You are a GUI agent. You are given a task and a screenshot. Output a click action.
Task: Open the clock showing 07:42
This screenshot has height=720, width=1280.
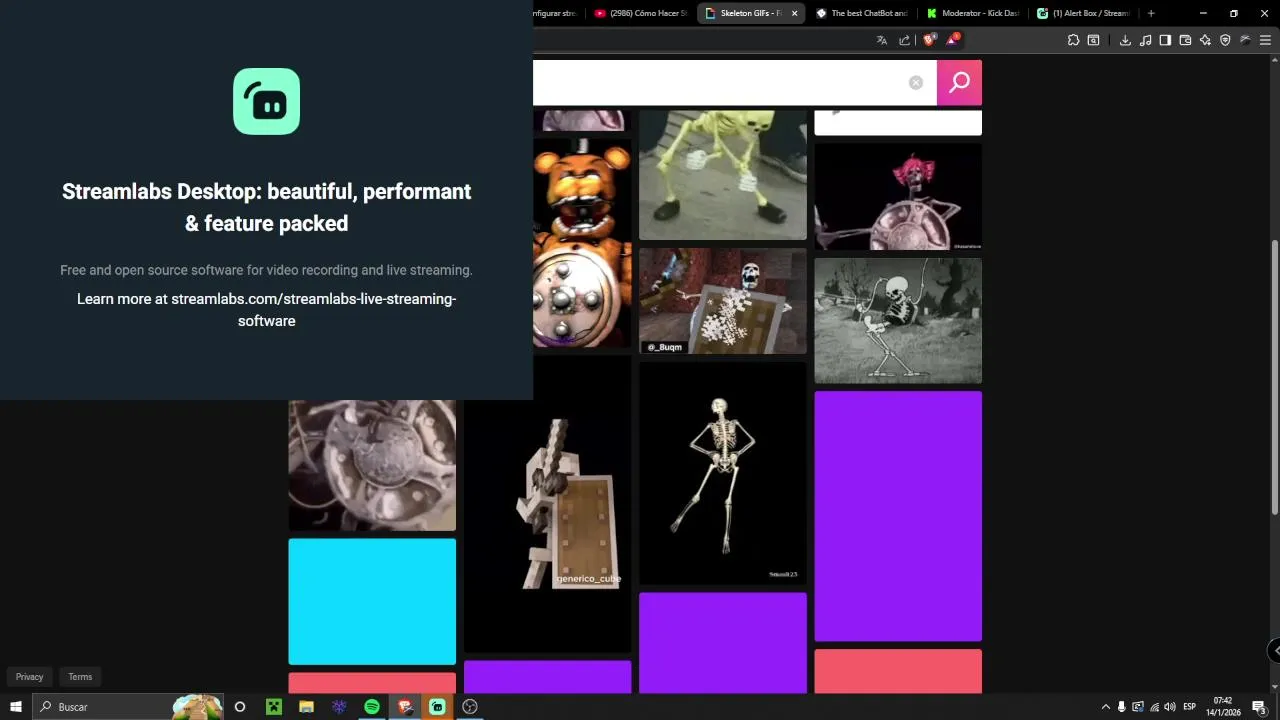1222,707
